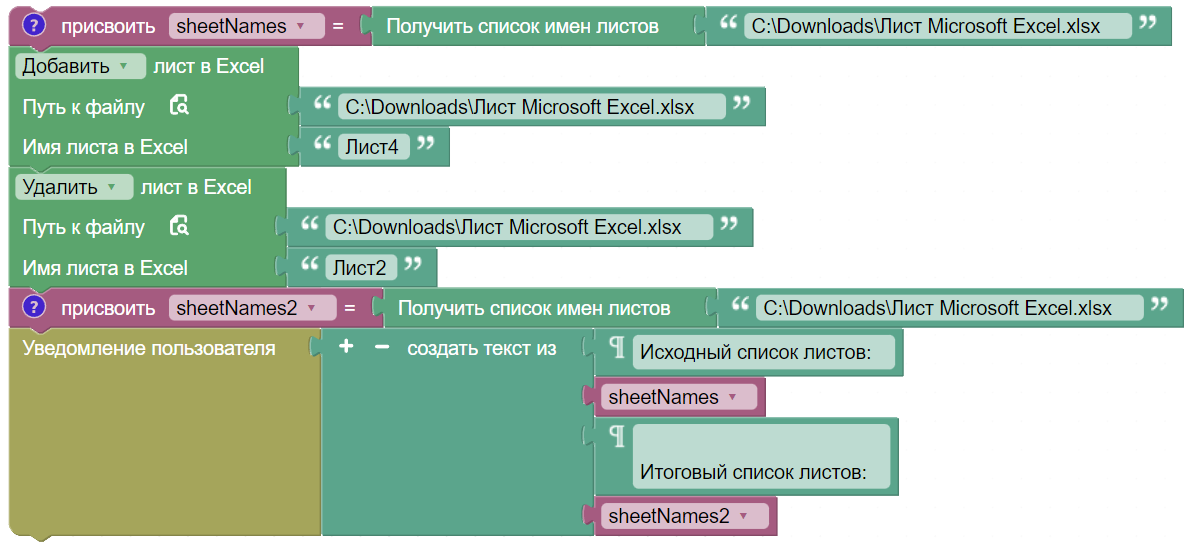The image size is (1192, 548).
Task: Click paragraph mark beside Исходный список листов
Action: pos(618,349)
